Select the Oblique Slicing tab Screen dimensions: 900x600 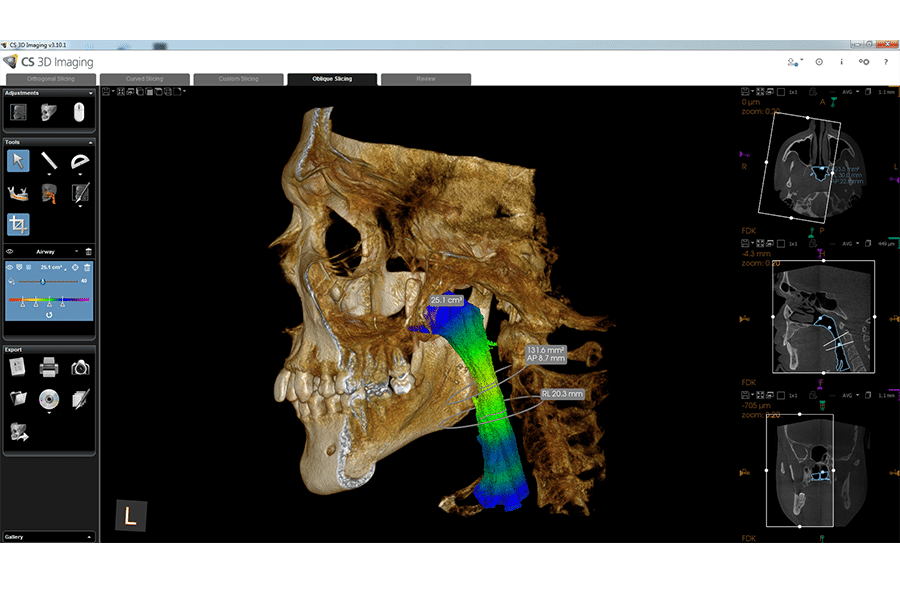pyautogui.click(x=332, y=79)
